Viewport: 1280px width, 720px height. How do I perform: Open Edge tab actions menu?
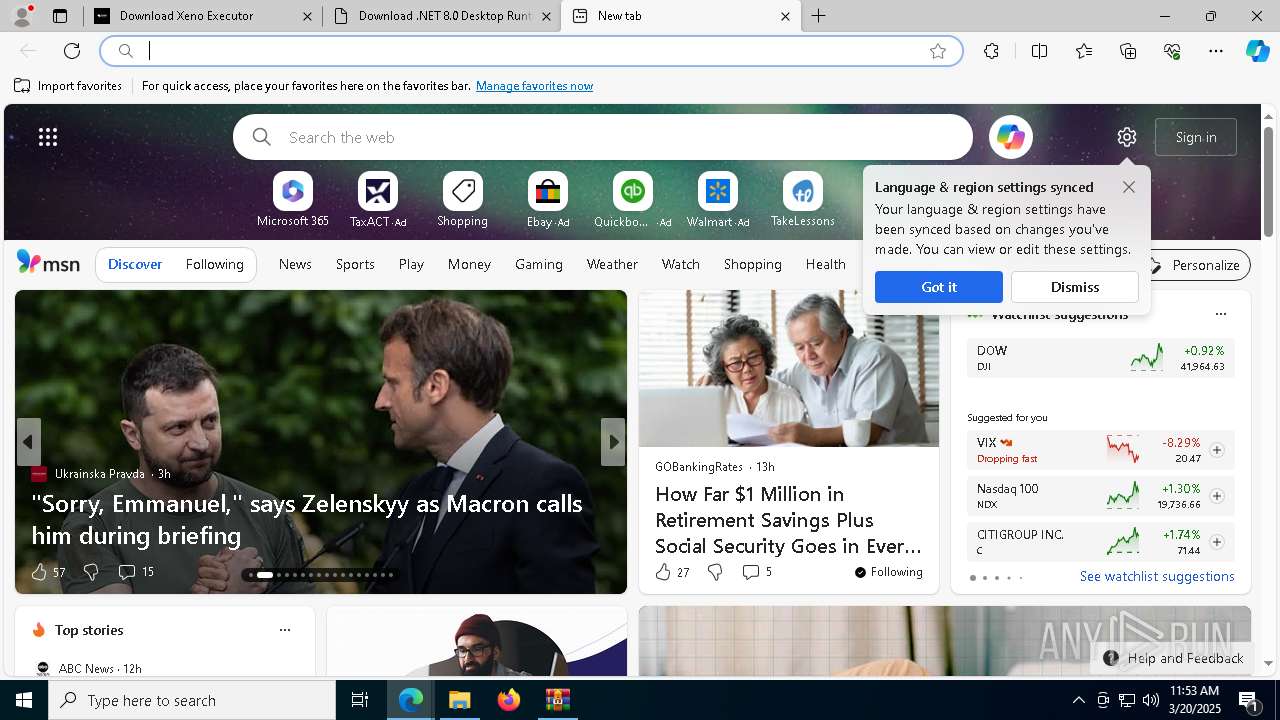60,16
